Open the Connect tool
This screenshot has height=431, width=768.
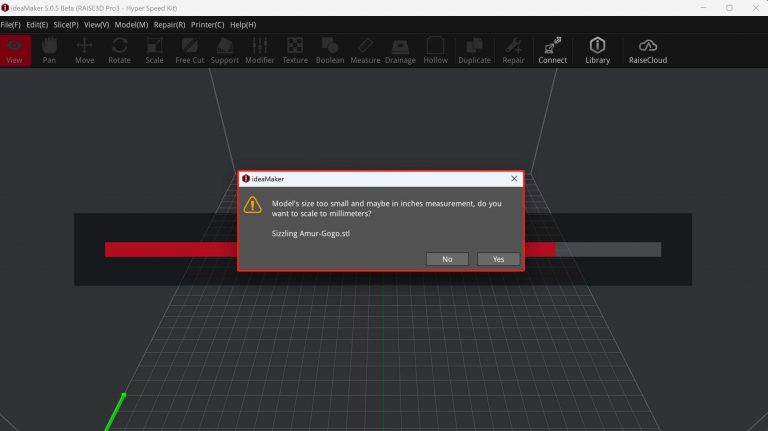[552, 50]
